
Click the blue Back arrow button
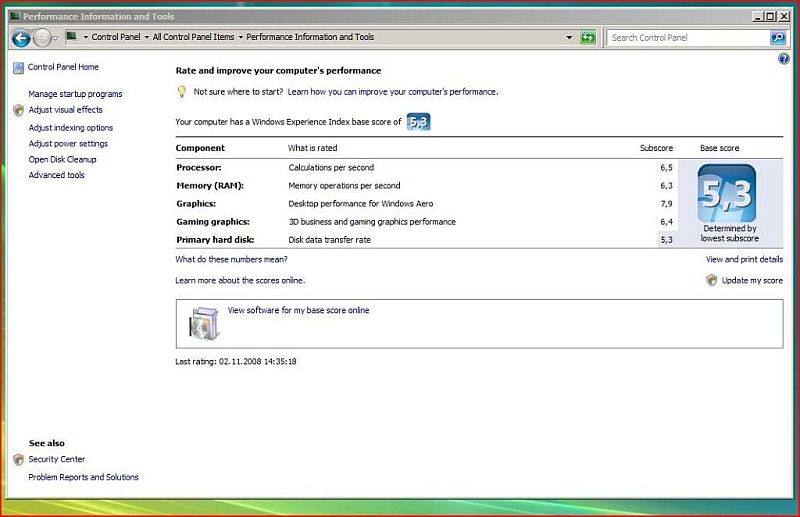click(21, 38)
